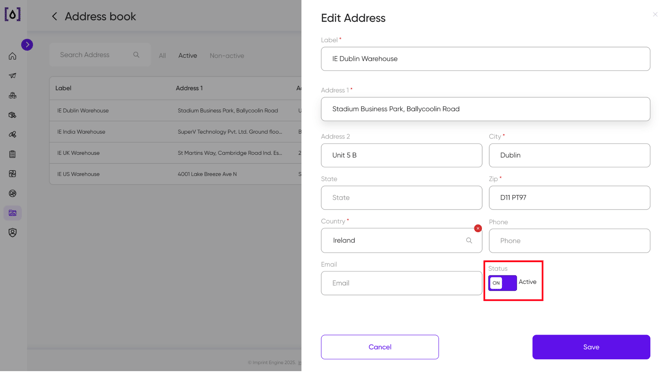This screenshot has width=670, height=376.
Task: Select the IE US Warehouse row
Action: (x=175, y=174)
